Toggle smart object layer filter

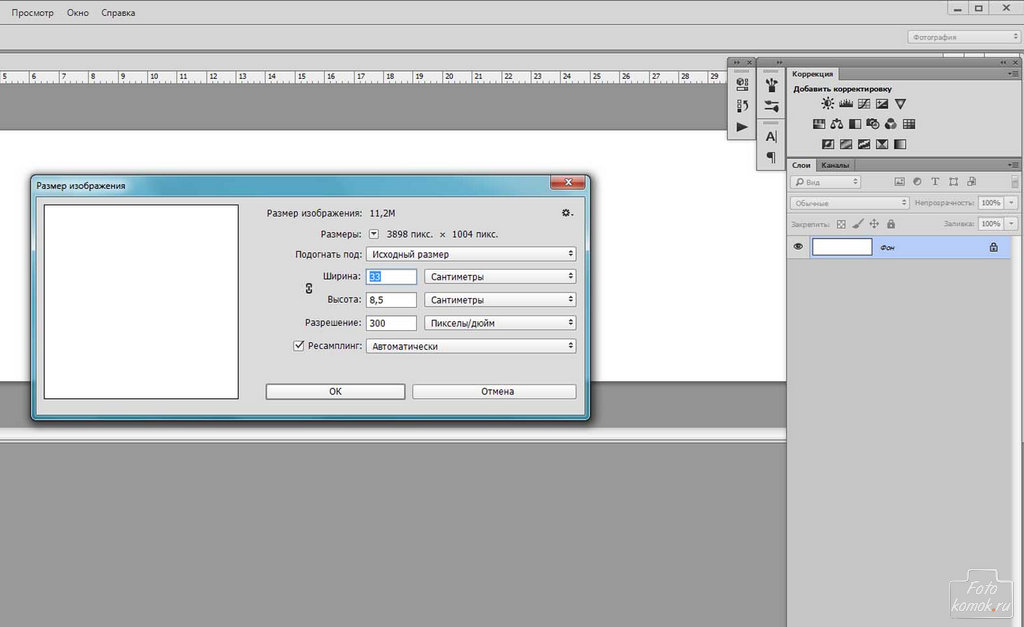[x=971, y=182]
